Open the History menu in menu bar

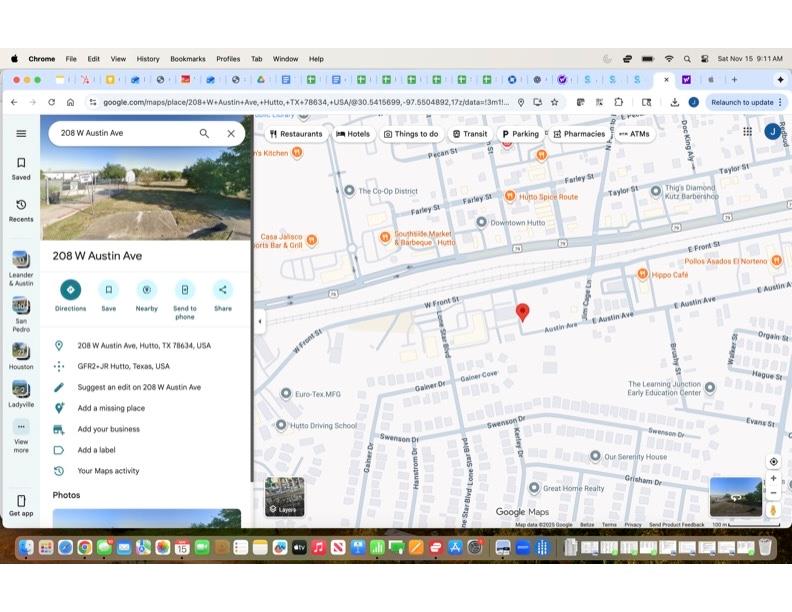click(148, 59)
